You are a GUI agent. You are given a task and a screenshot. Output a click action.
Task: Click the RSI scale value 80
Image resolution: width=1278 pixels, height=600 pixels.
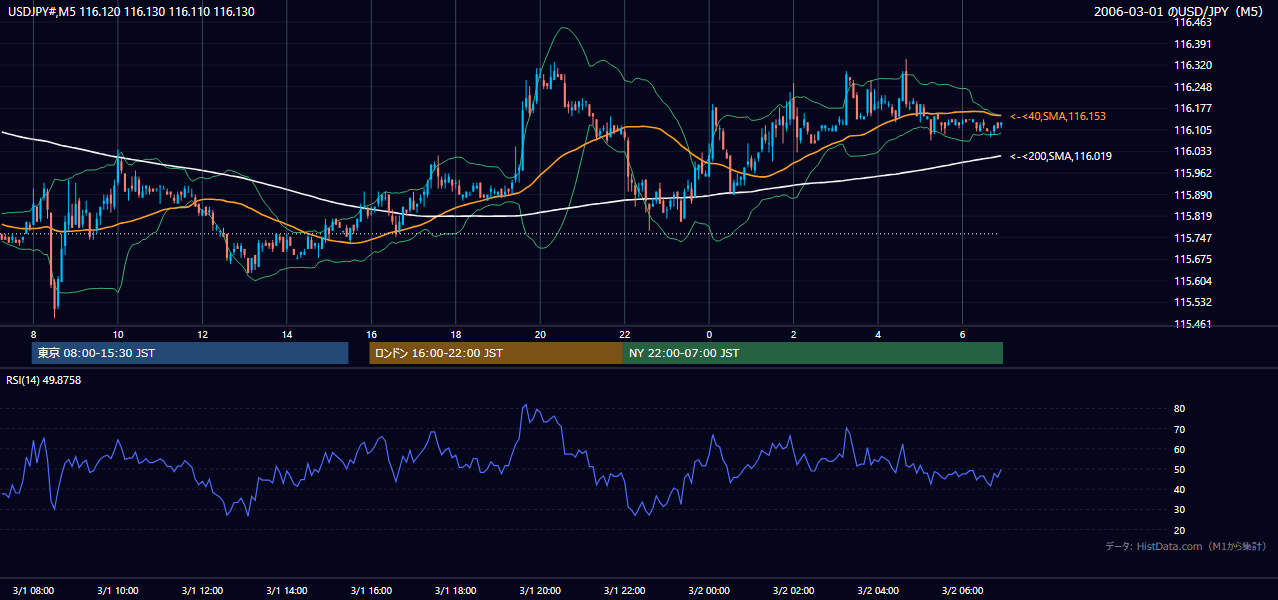pyautogui.click(x=1179, y=409)
